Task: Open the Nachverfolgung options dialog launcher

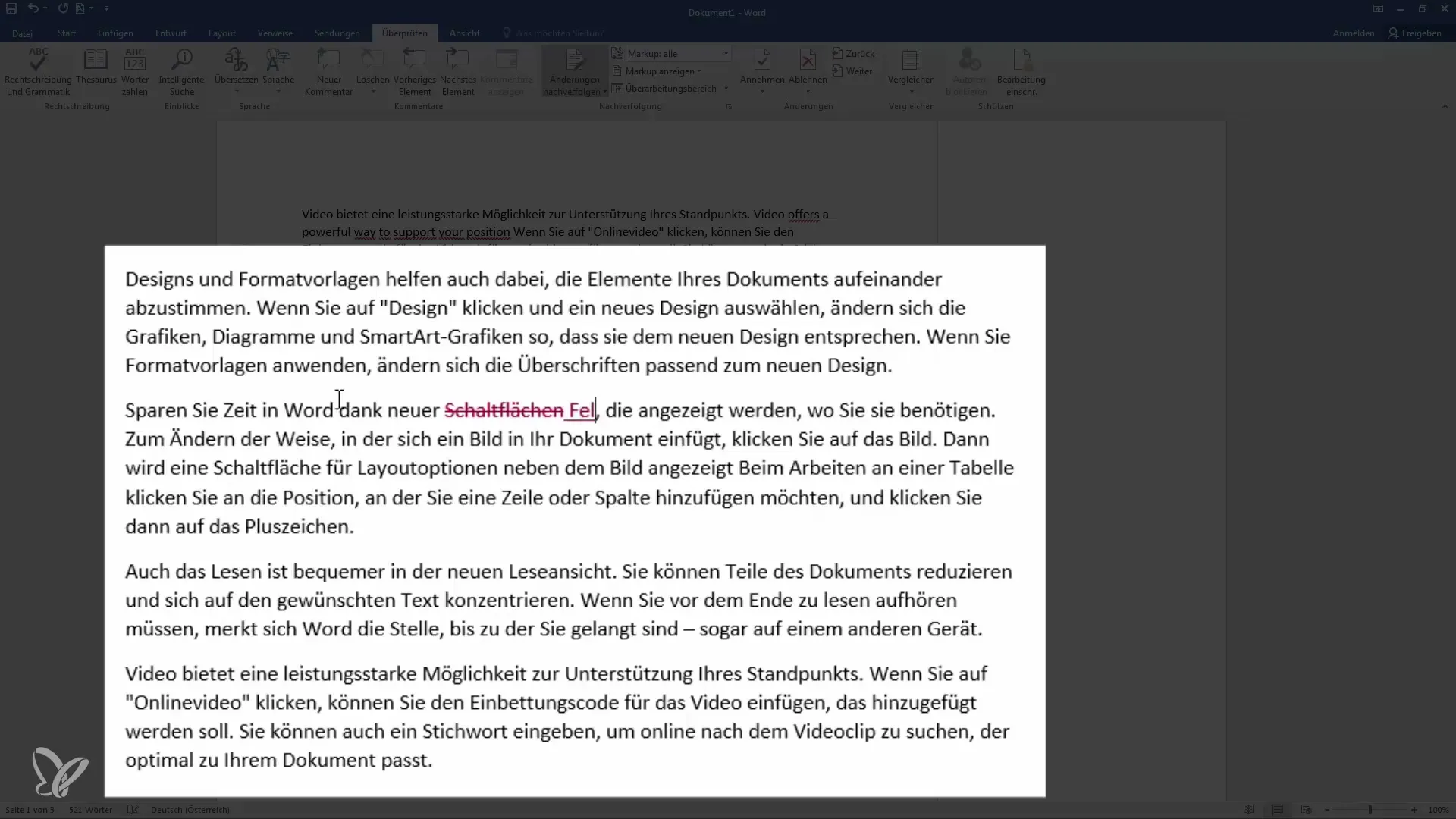Action: point(729,107)
